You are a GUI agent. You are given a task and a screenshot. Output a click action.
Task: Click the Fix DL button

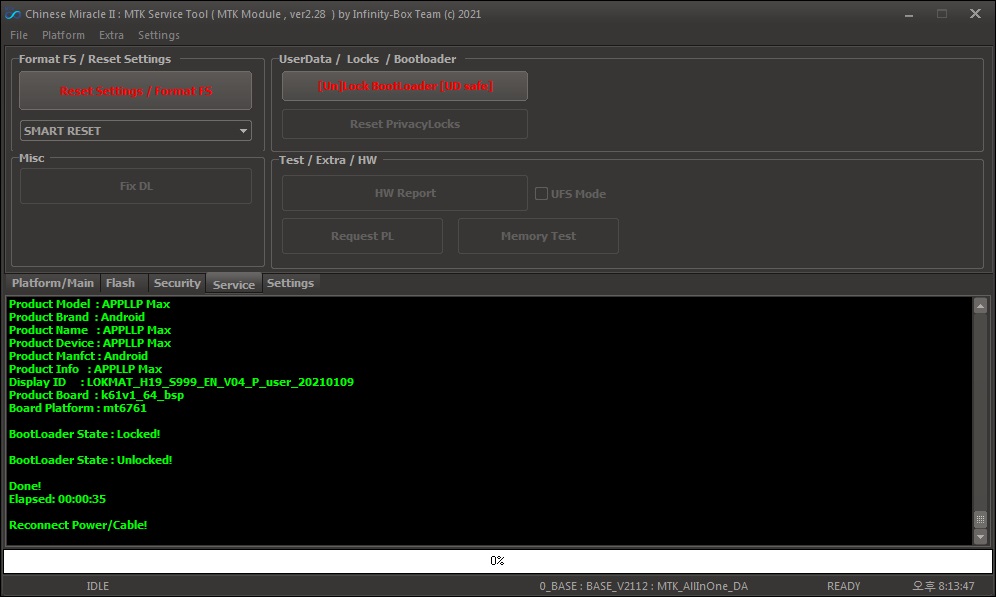pyautogui.click(x=135, y=186)
